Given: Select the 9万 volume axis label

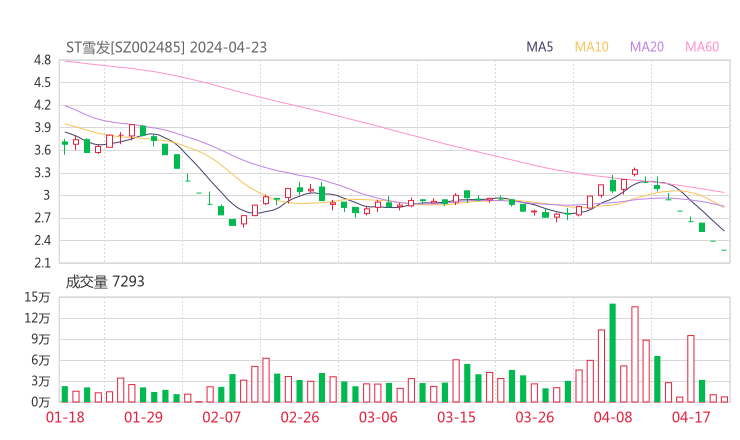Looking at the screenshot, I should (x=41, y=339).
